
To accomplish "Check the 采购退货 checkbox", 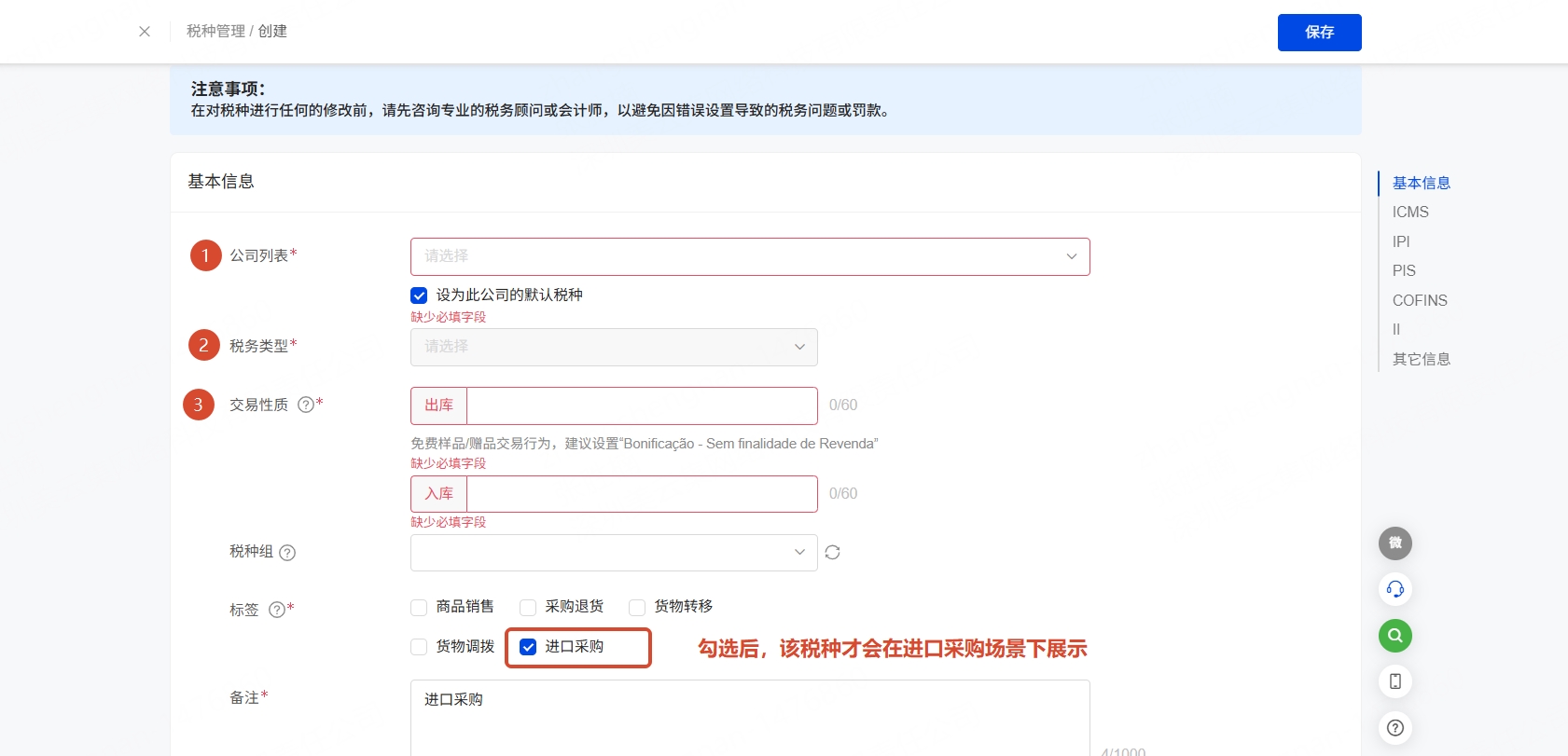I will click(528, 608).
